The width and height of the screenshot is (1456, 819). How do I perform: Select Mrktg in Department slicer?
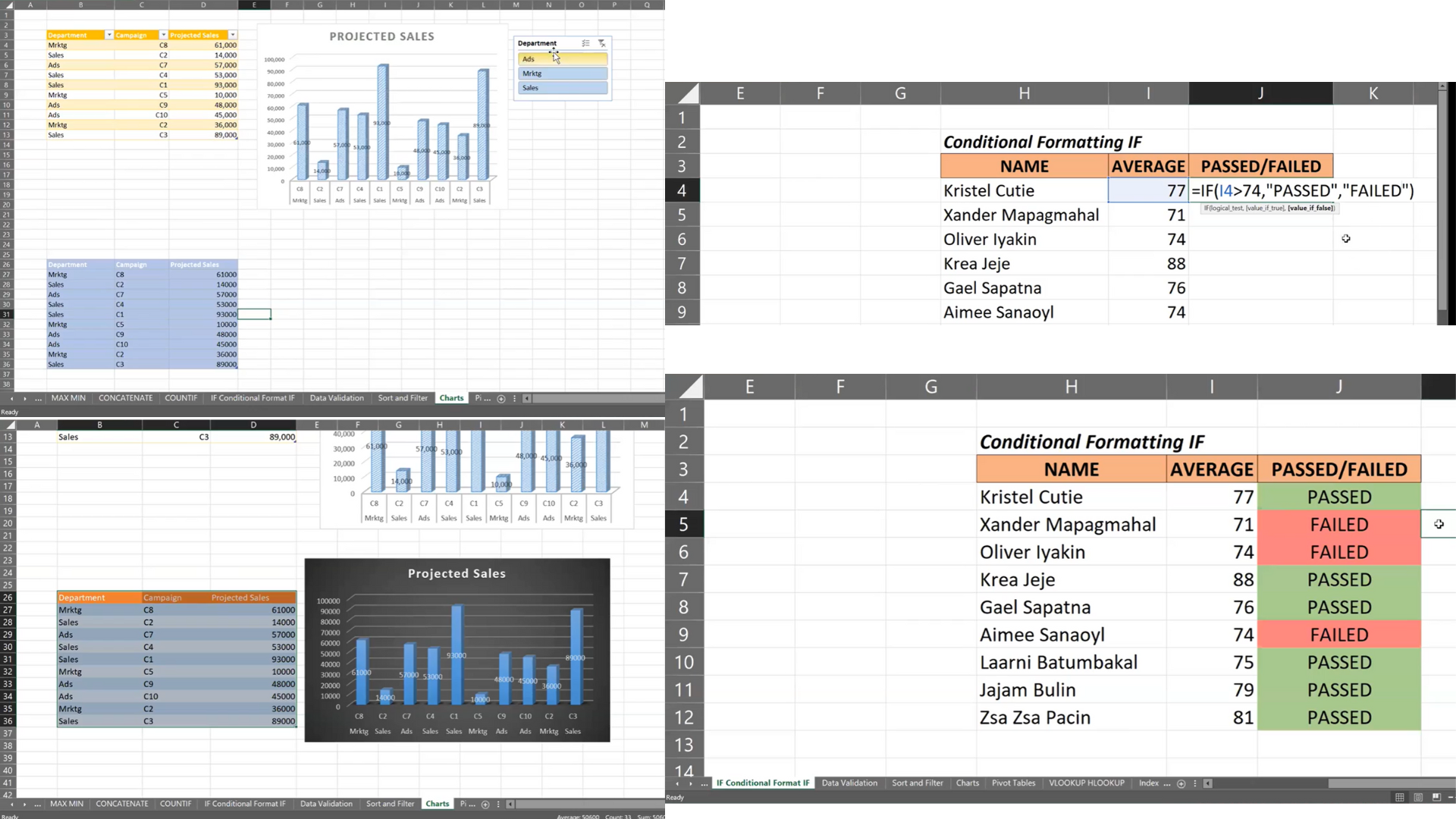point(563,74)
